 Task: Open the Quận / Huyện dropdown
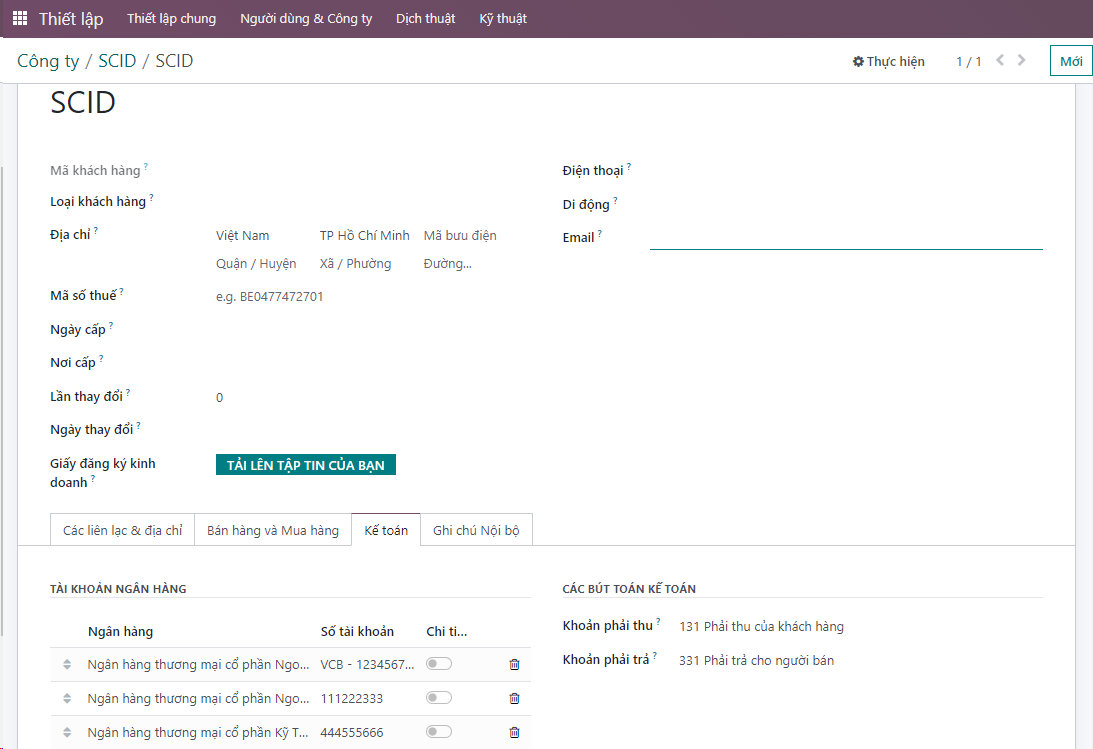(262, 263)
